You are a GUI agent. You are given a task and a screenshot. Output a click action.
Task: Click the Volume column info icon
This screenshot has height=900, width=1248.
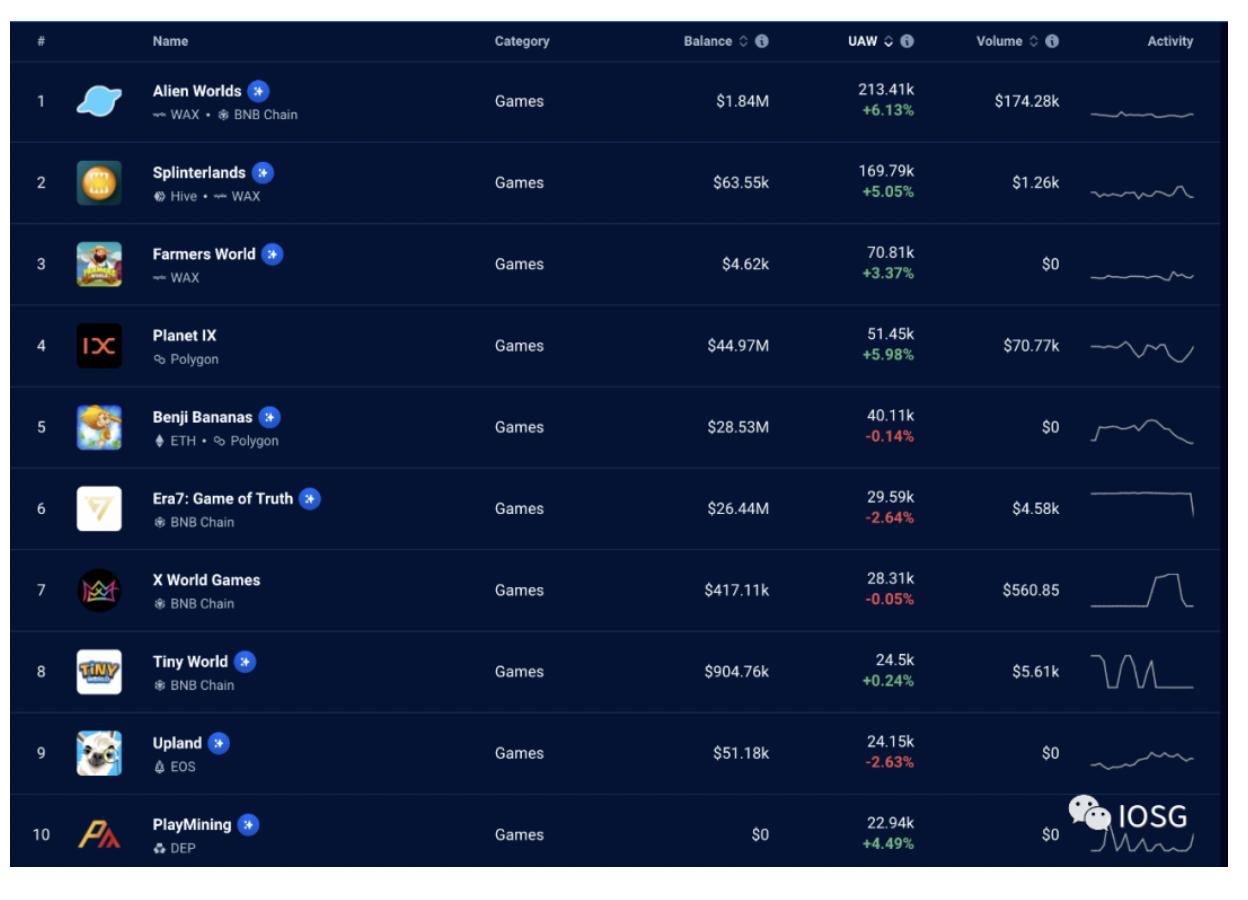coord(1052,41)
